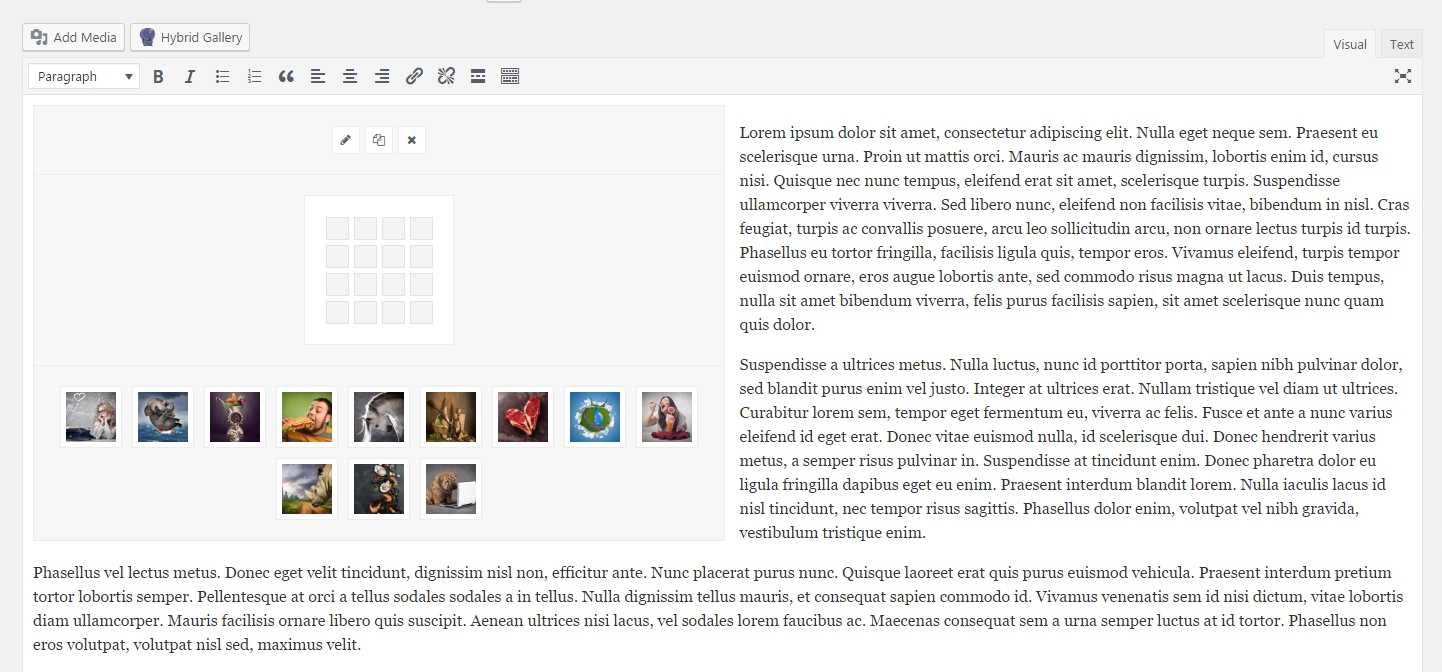Screen dimensions: 1442x672
Task: Select the meat grinder on purple thumbnail
Action: (235, 417)
